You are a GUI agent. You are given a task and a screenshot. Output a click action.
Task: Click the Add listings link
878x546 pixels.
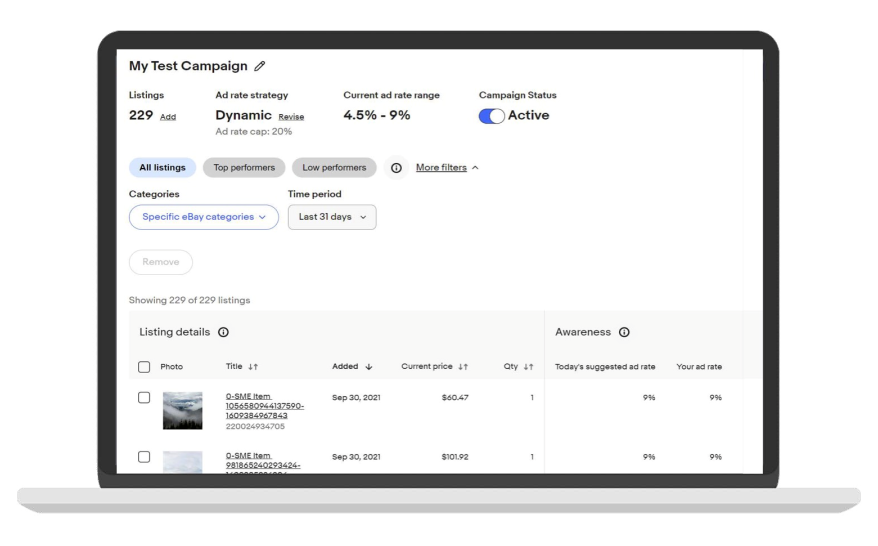tap(168, 117)
